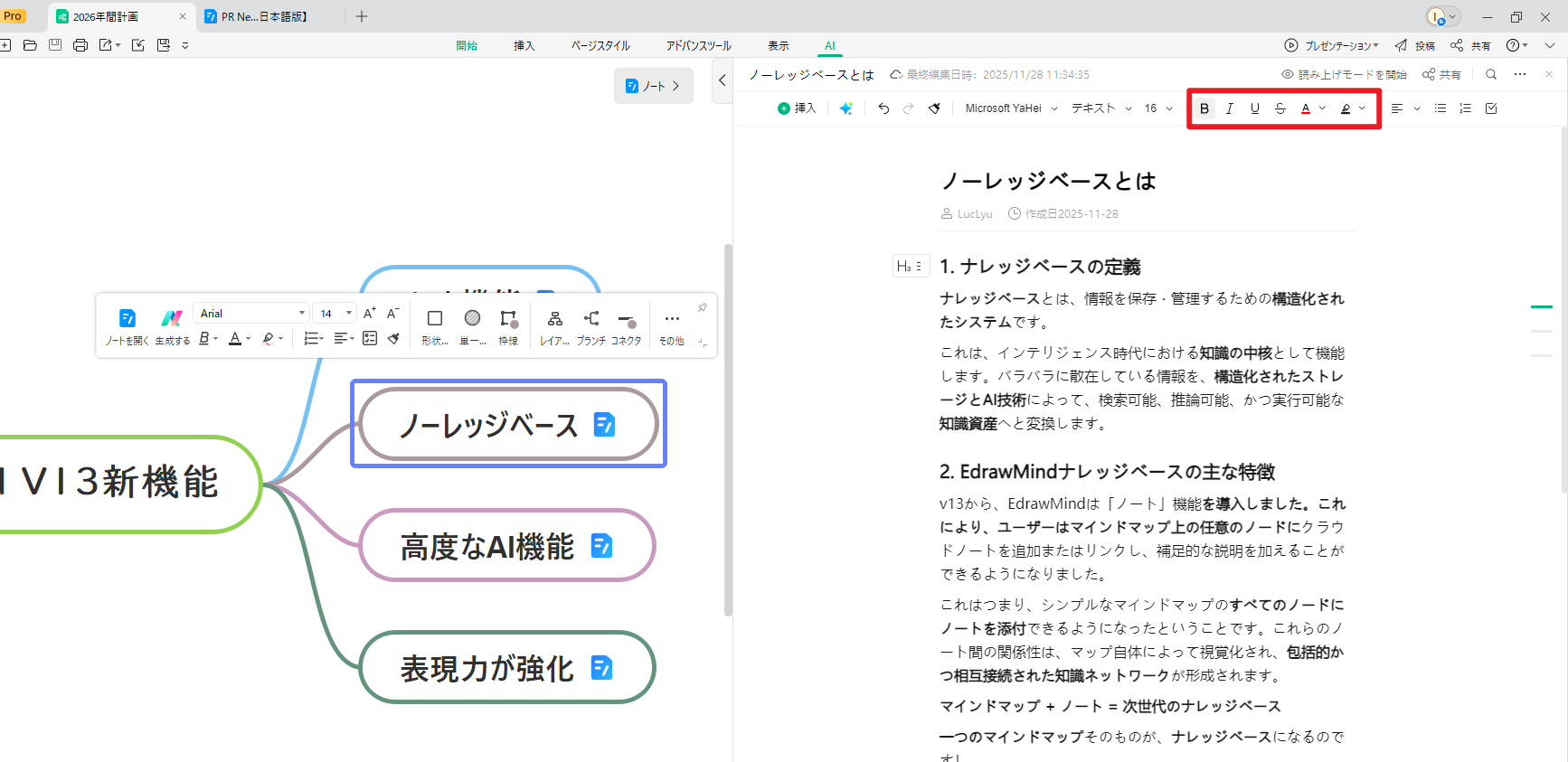Click the print icon in quick toolbar
Image resolution: width=1568 pixels, height=762 pixels.
pos(80,45)
